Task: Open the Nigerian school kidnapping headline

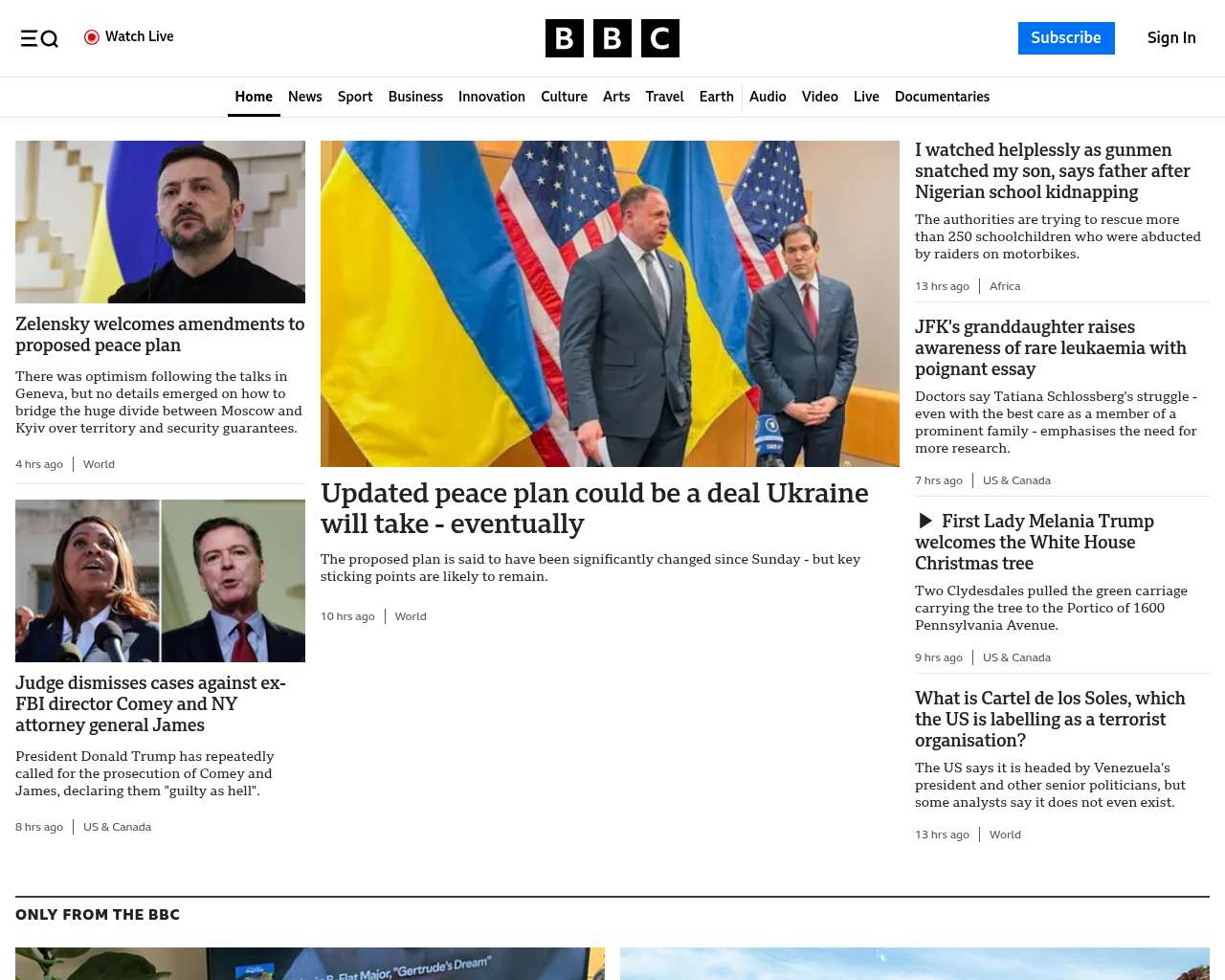Action: (x=1053, y=170)
